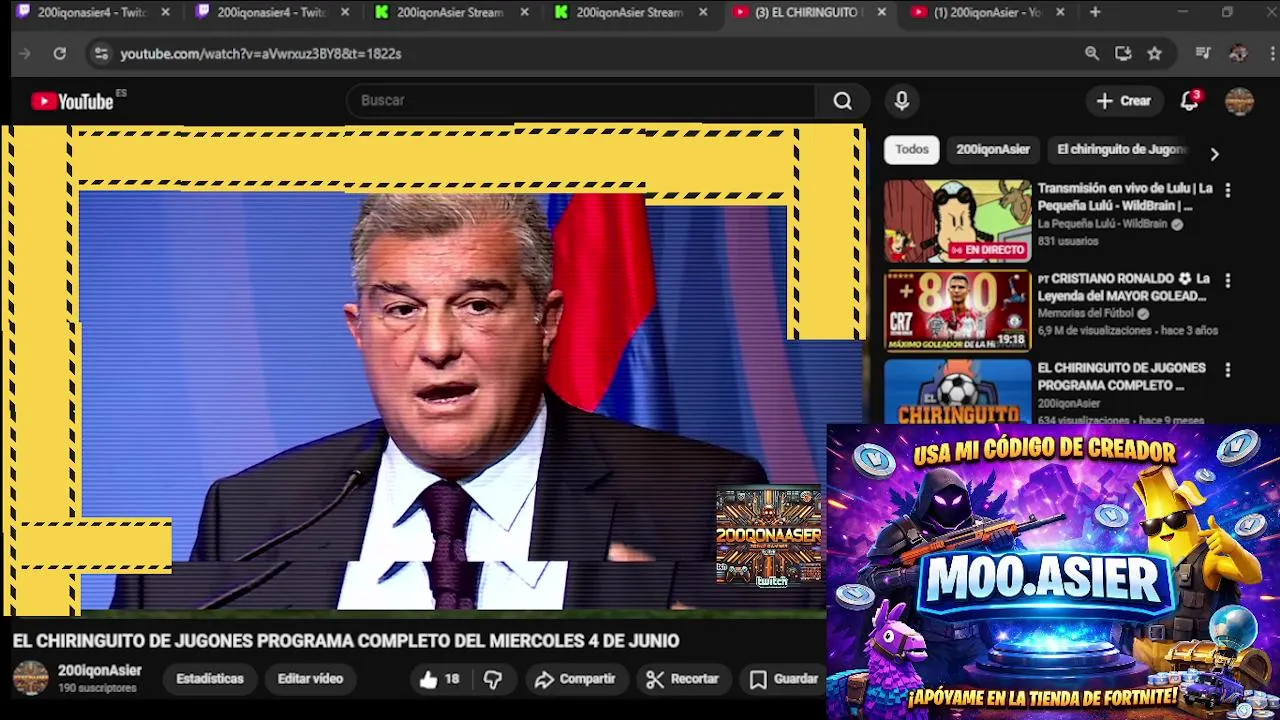The width and height of the screenshot is (1280, 720).
Task: Bookmark this page with the star icon
Action: point(1155,54)
